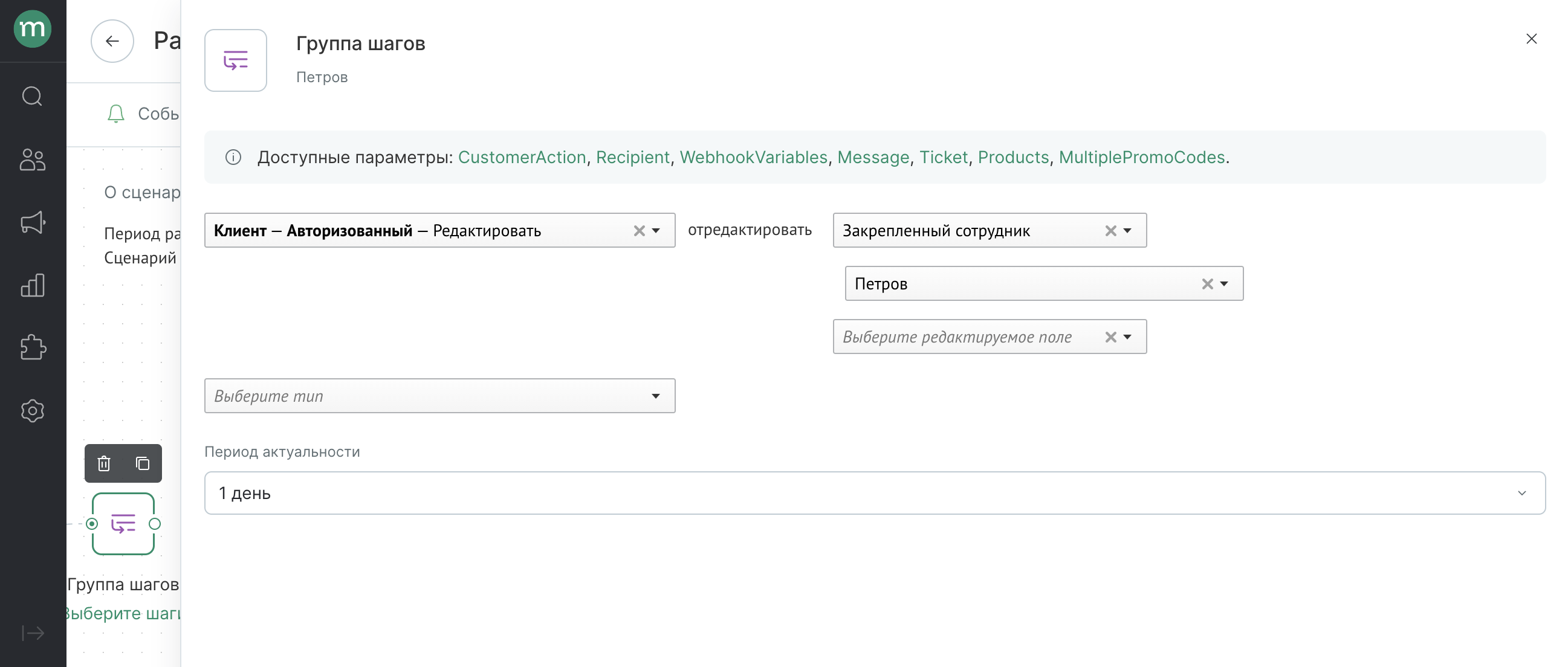Open the Ticket parameter link
This screenshot has height=667, width=1568.
tap(943, 158)
